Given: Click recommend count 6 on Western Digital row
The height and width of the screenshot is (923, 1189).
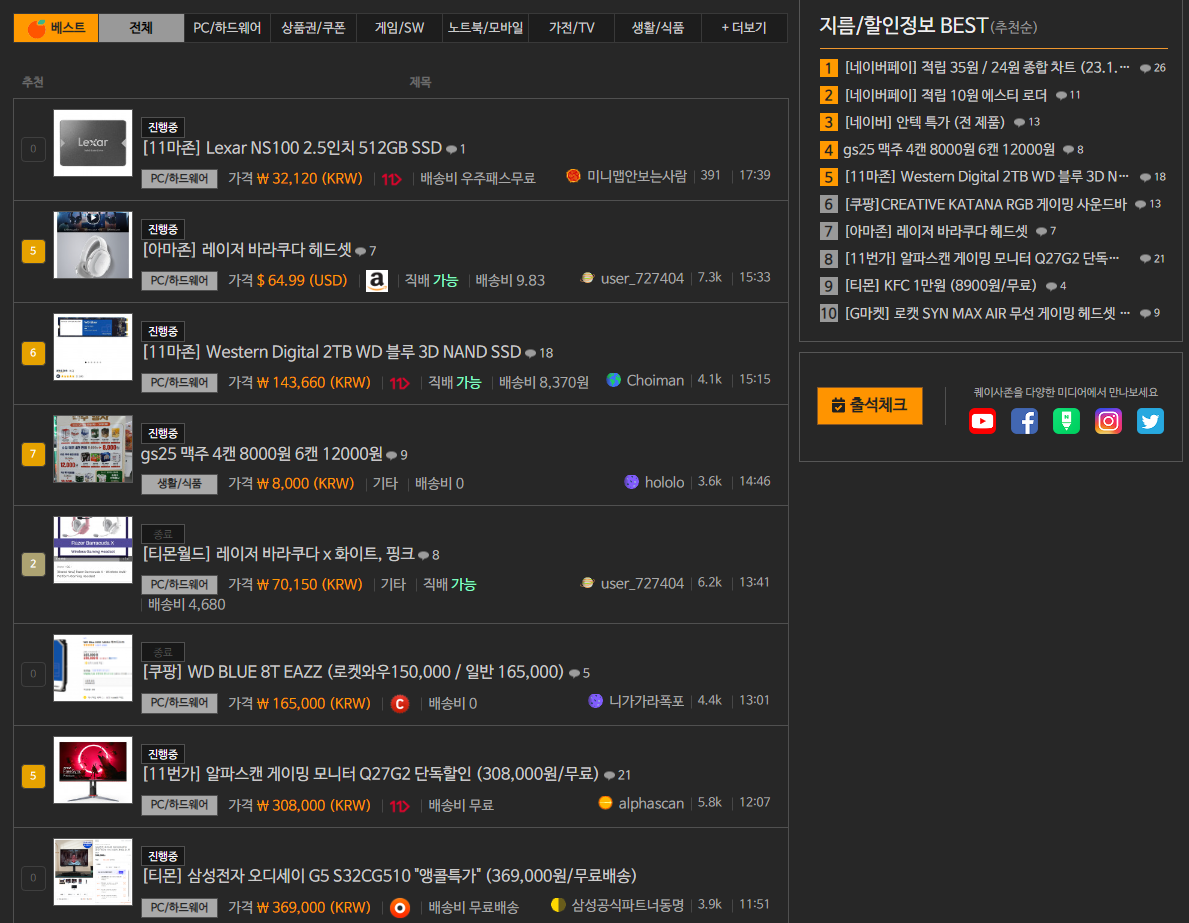Looking at the screenshot, I should (33, 353).
